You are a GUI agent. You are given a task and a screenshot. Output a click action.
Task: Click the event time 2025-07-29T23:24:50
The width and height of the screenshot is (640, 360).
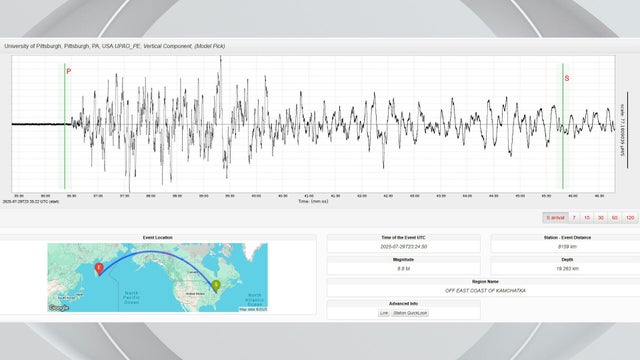click(x=403, y=247)
